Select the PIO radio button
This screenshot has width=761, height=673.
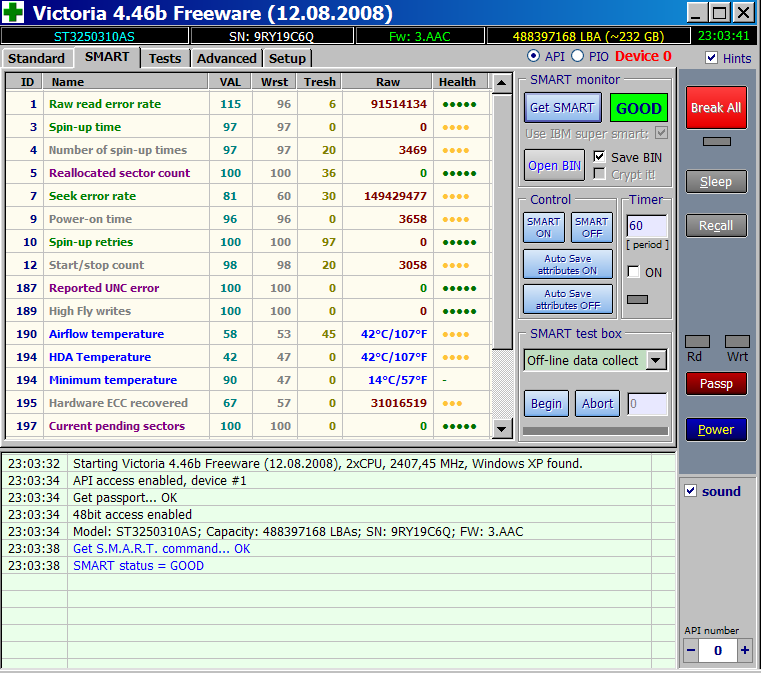(576, 56)
